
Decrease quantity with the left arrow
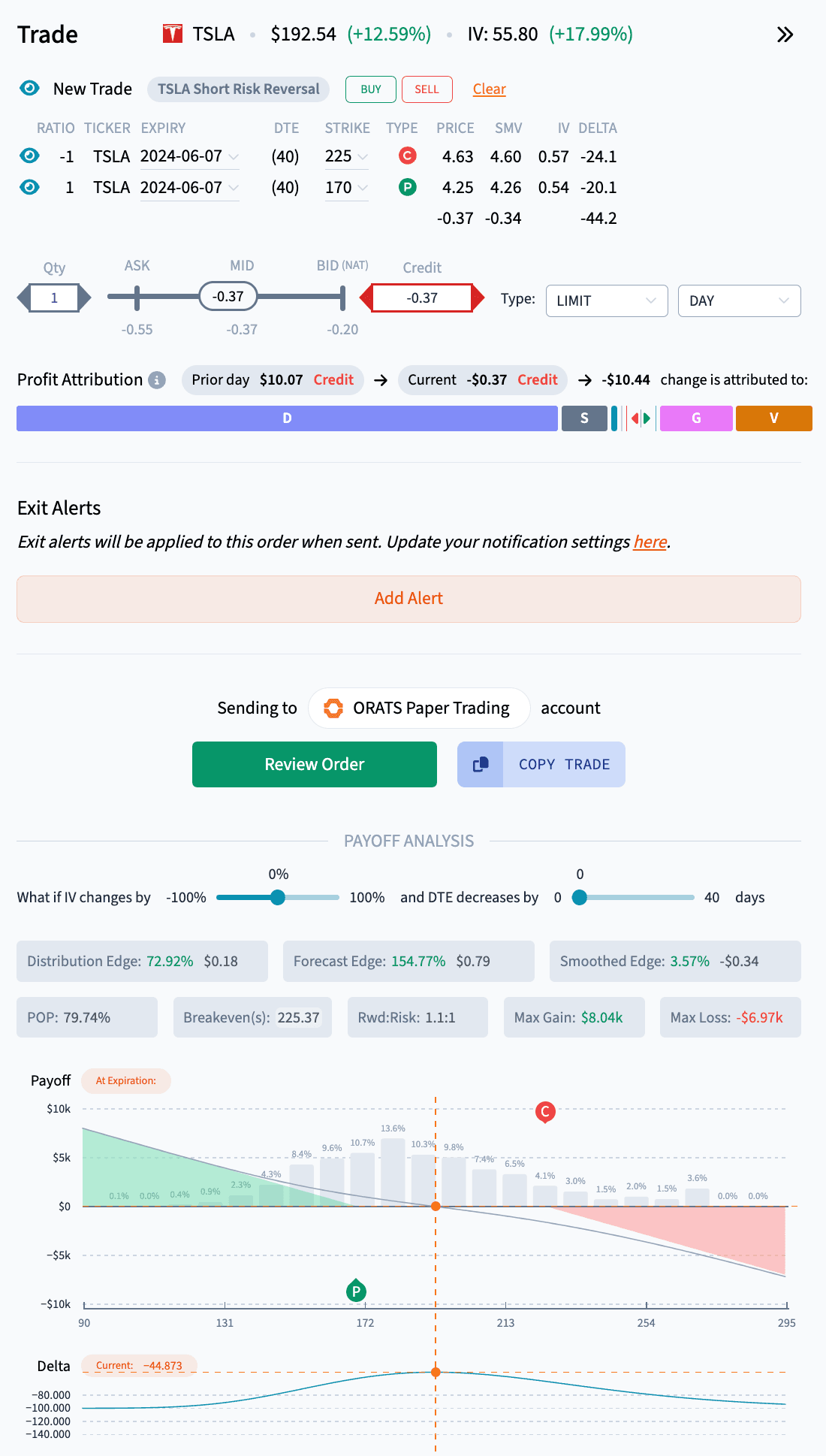click(x=23, y=298)
